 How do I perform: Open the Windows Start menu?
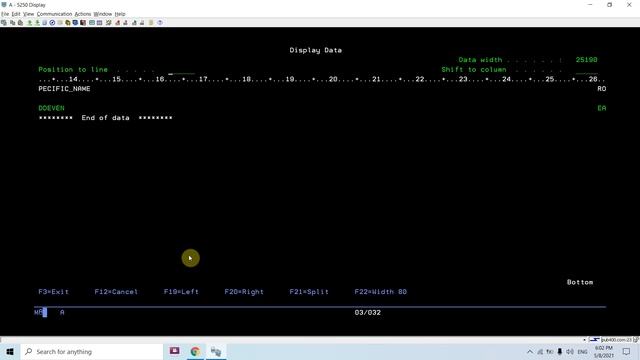(x=10, y=351)
